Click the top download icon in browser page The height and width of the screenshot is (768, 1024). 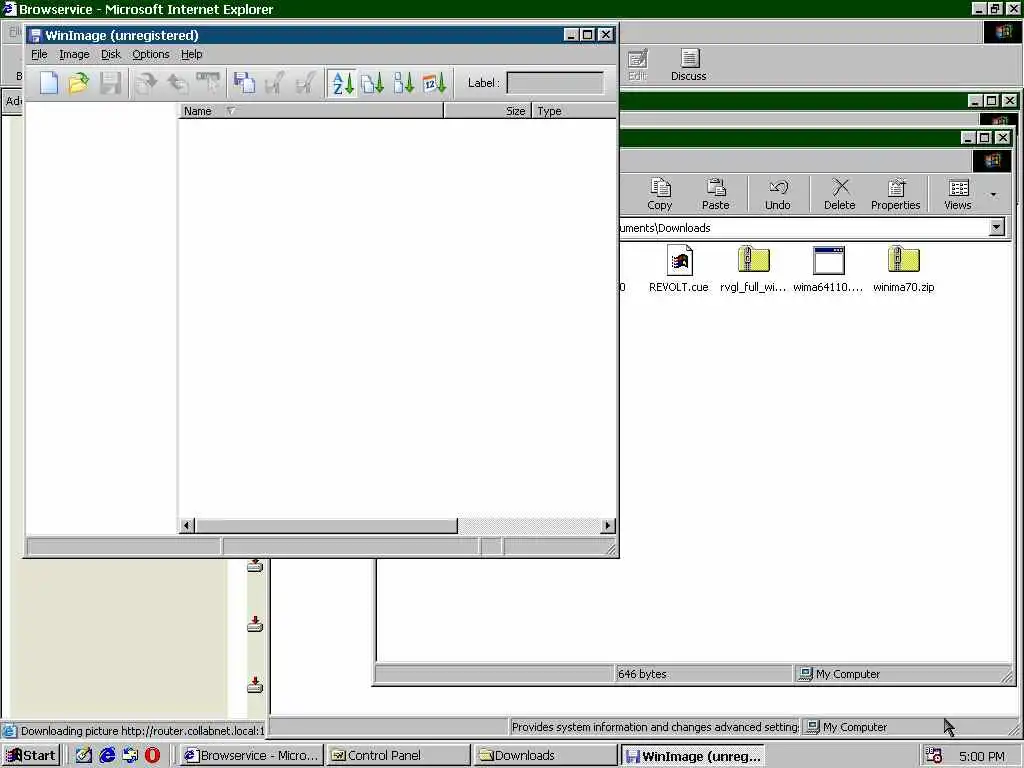tap(255, 566)
